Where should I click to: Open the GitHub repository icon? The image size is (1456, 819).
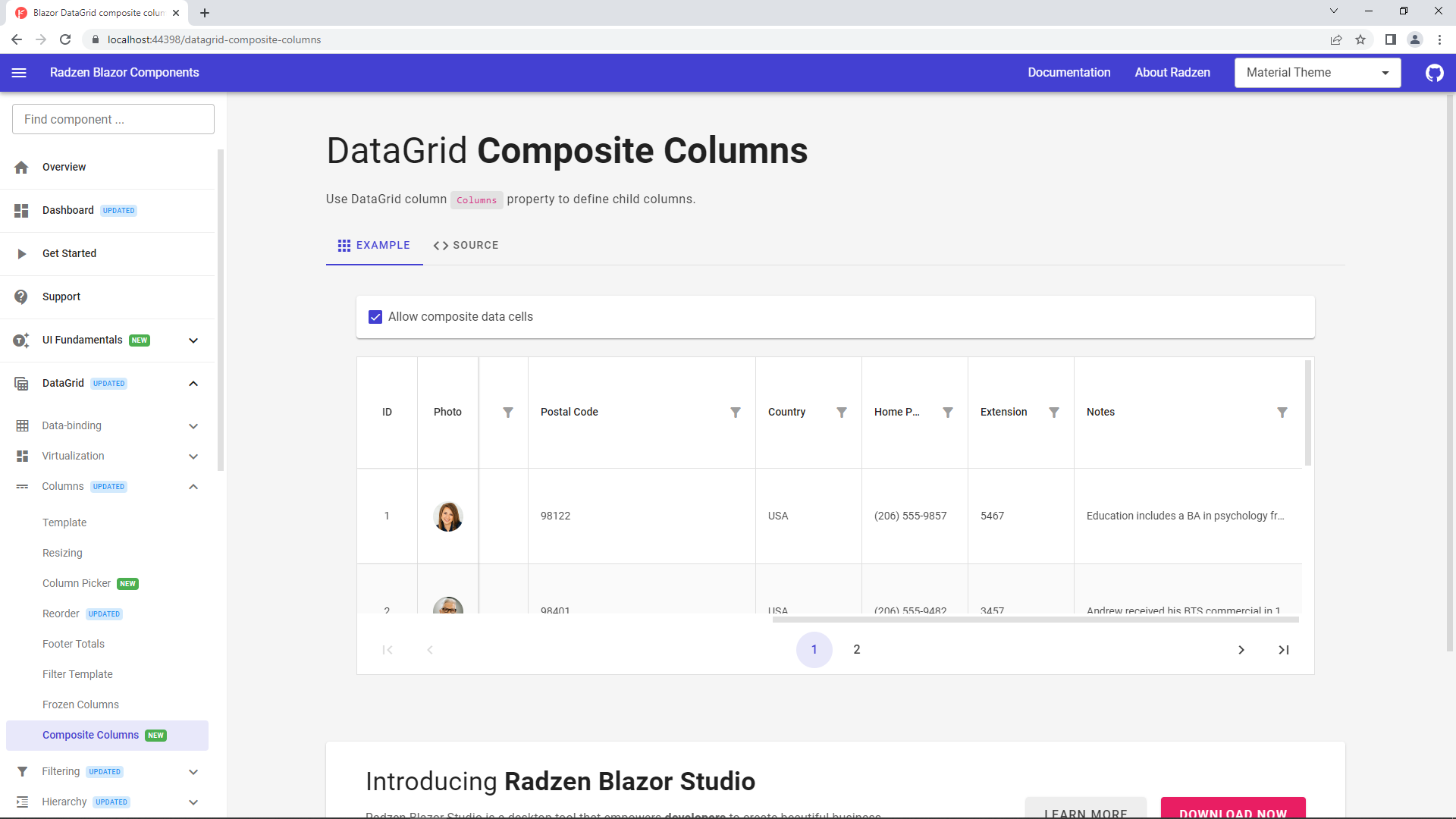click(1434, 73)
